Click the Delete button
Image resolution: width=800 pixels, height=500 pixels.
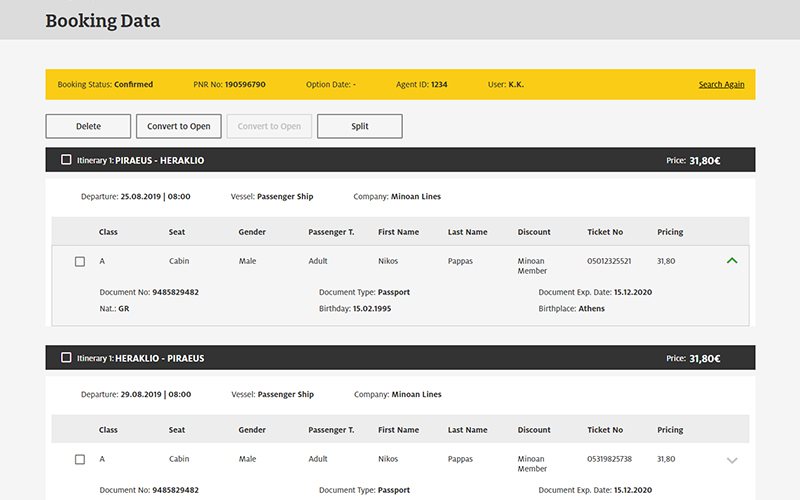[x=88, y=126]
